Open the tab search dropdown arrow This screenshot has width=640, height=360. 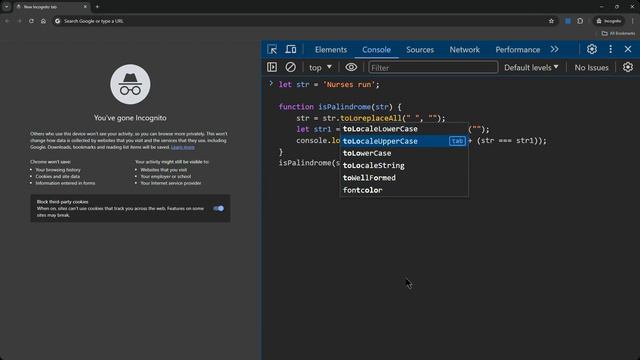[7, 7]
